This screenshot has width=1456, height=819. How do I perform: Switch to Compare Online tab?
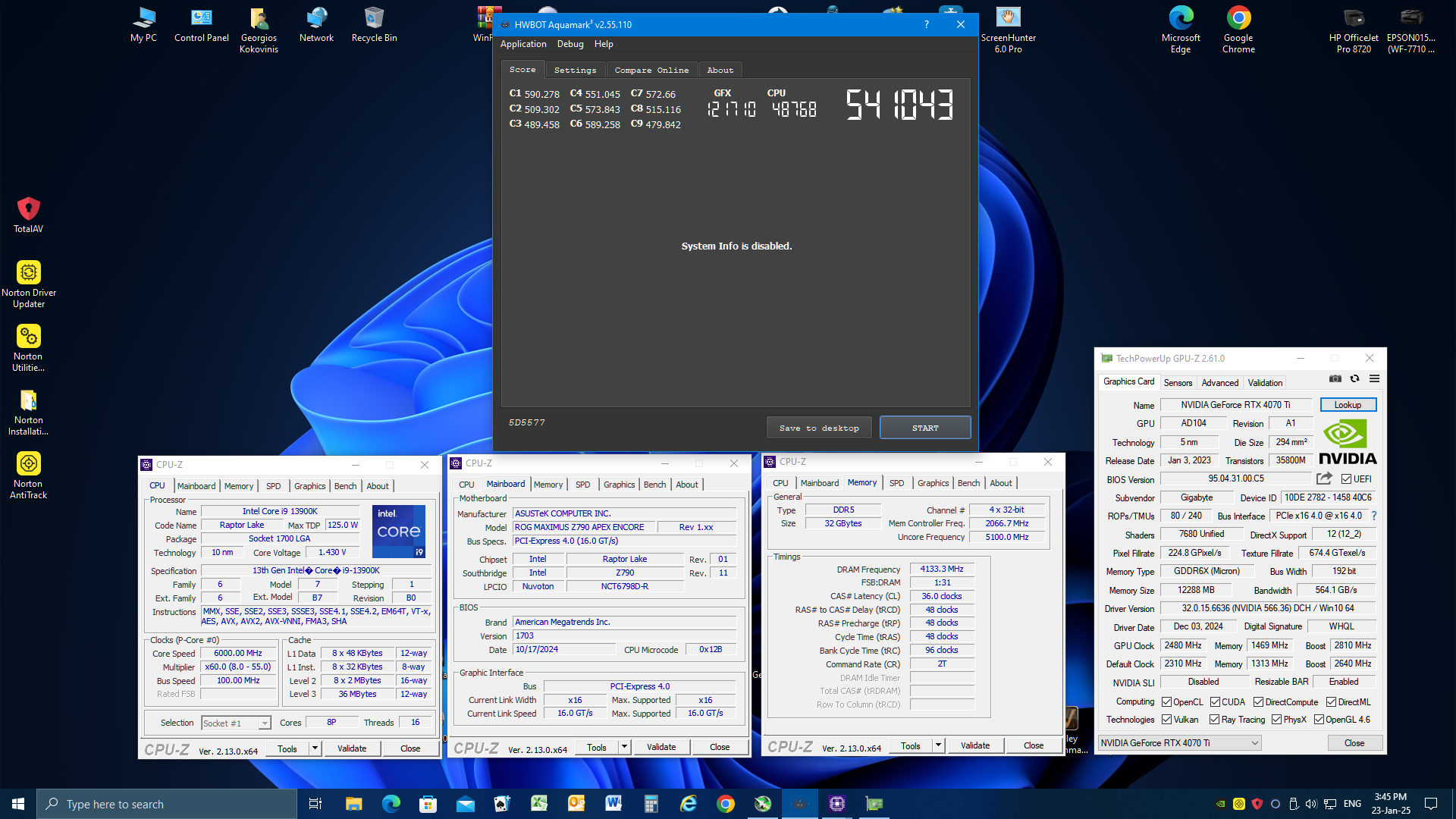(651, 70)
